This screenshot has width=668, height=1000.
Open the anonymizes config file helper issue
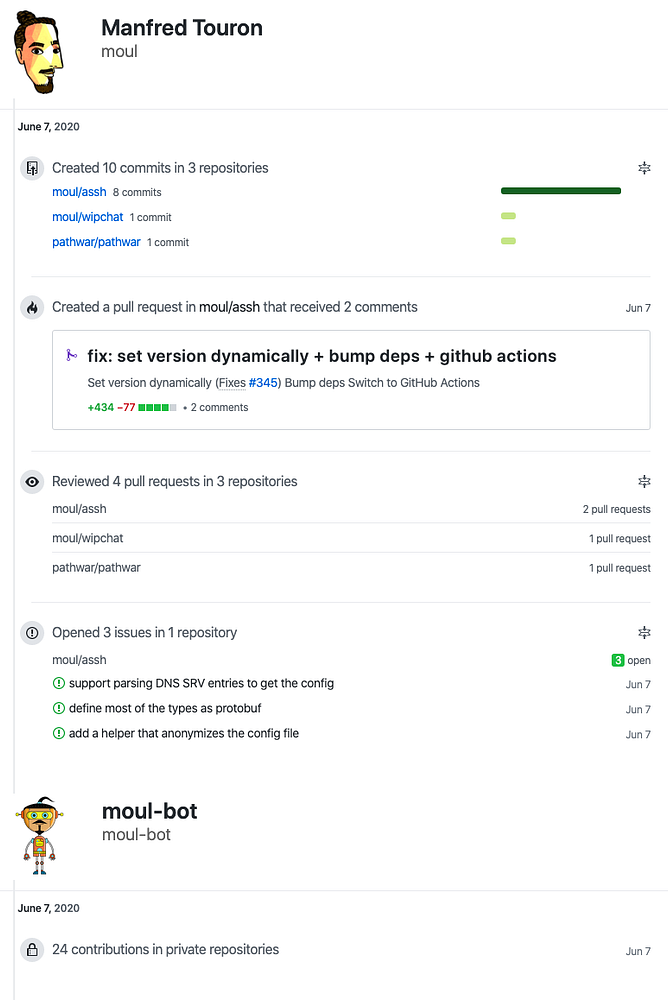184,734
